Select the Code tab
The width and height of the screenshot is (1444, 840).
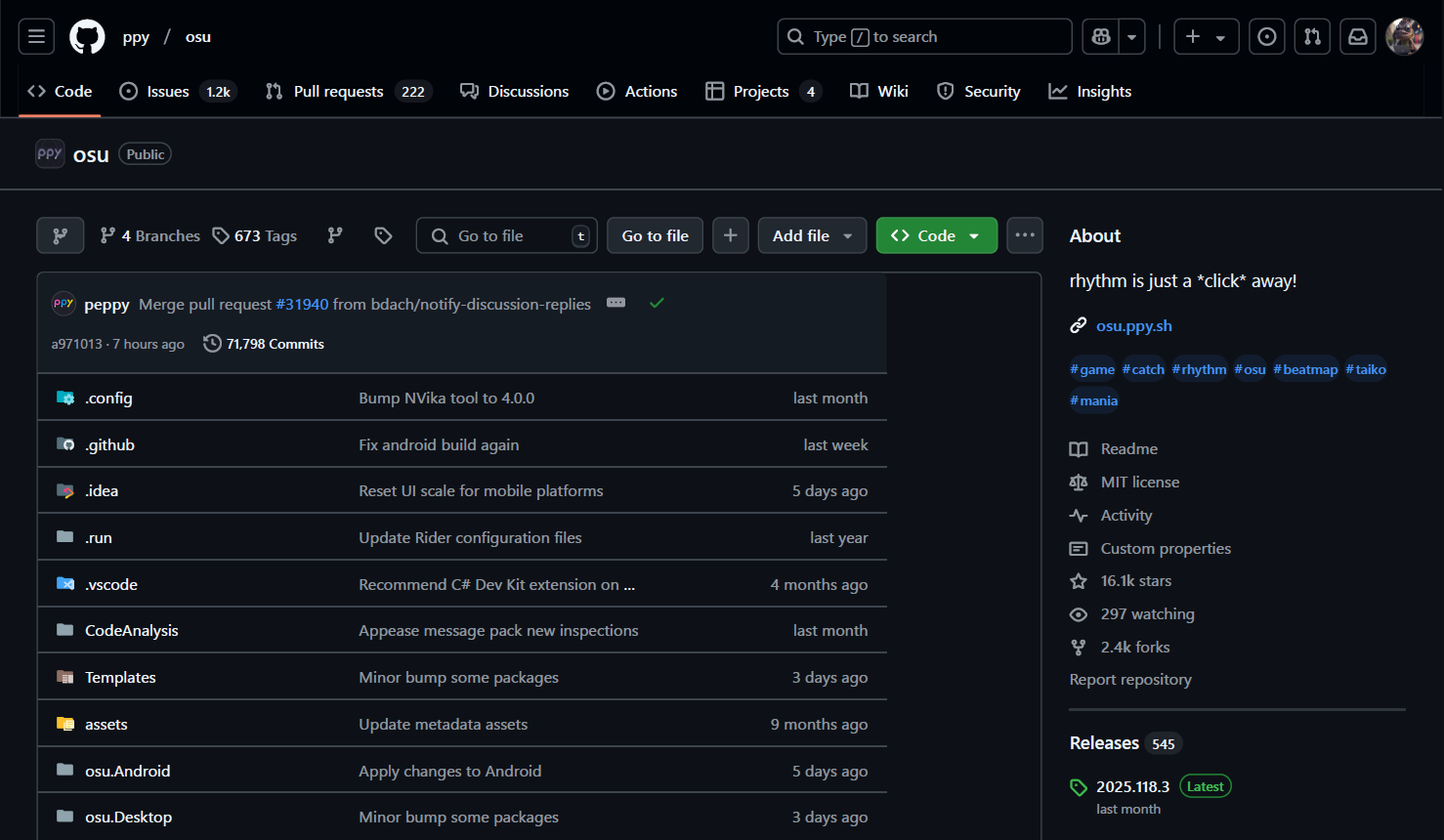pyautogui.click(x=60, y=91)
